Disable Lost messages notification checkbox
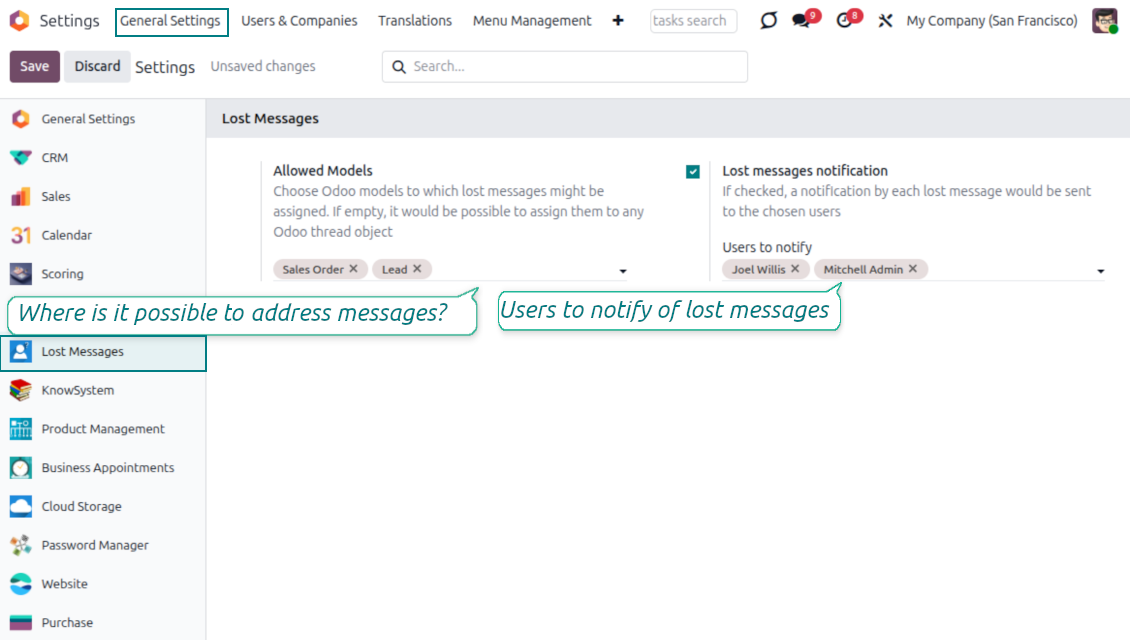 point(693,172)
